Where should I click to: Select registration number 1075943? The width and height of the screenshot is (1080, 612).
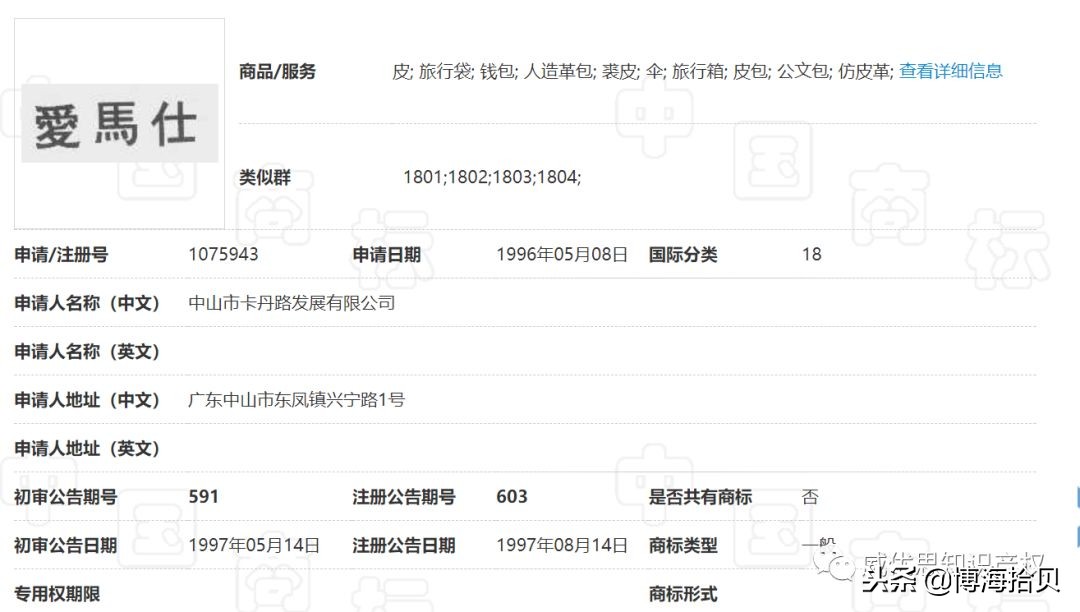click(x=223, y=254)
